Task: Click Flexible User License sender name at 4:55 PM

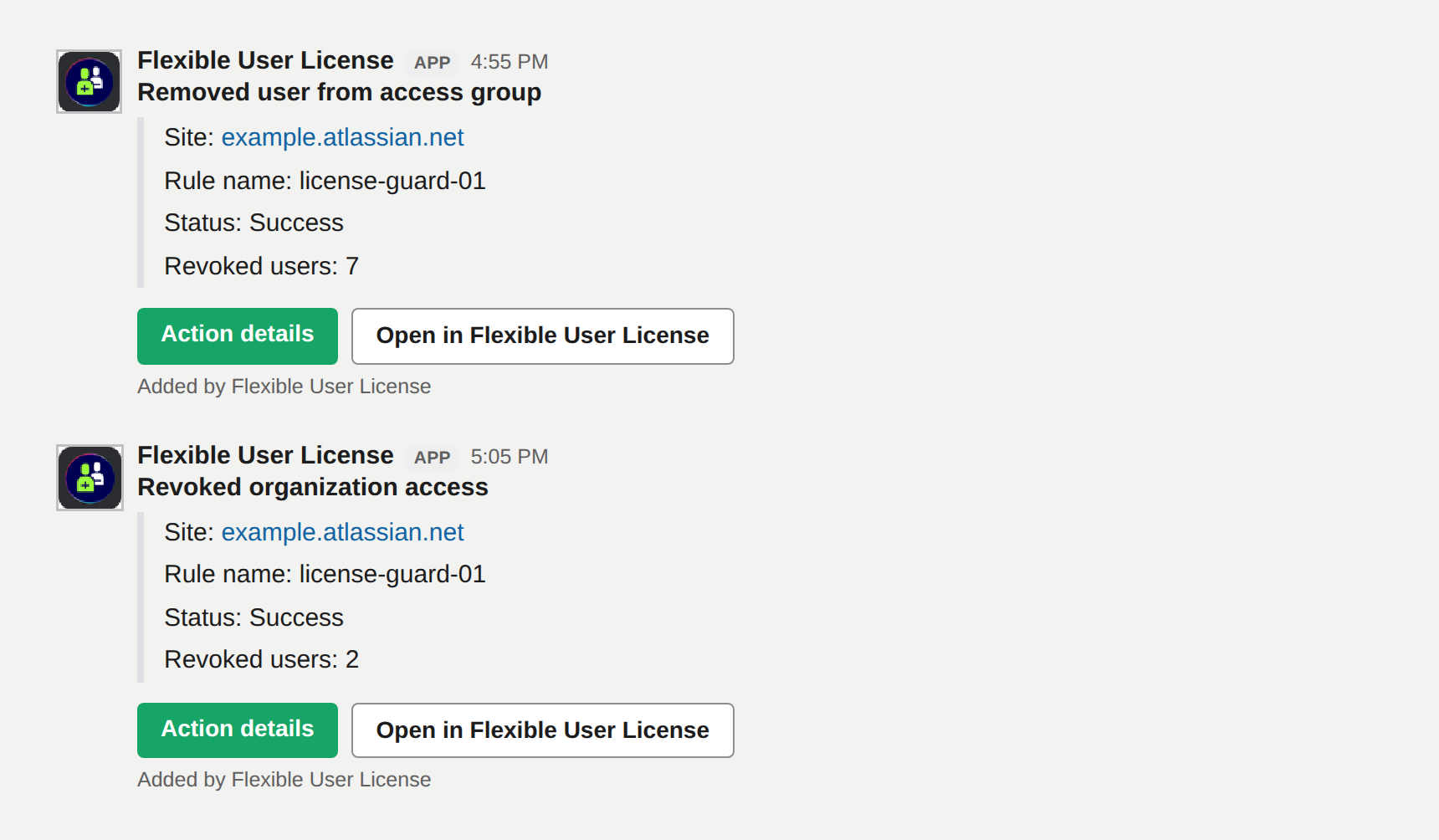Action: click(265, 60)
